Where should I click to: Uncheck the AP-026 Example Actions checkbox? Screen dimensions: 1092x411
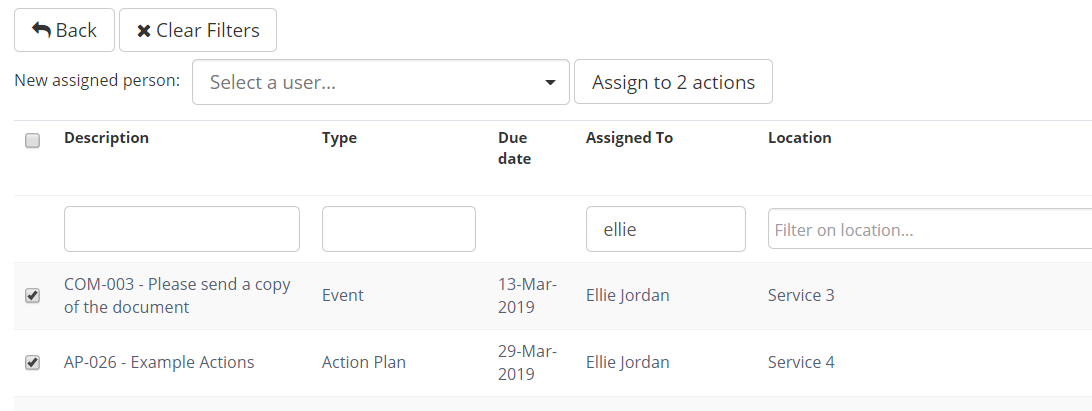click(x=32, y=363)
